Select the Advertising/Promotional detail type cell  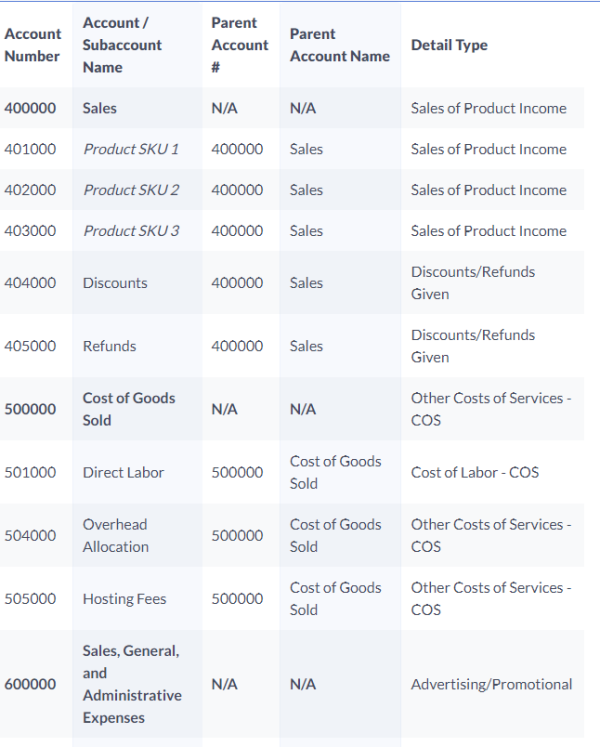[491, 684]
